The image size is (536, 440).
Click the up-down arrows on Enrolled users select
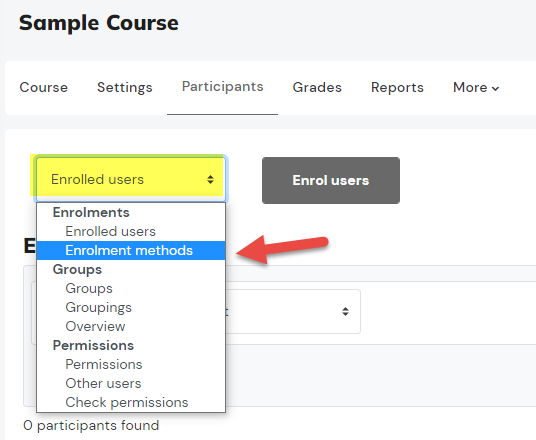(211, 179)
